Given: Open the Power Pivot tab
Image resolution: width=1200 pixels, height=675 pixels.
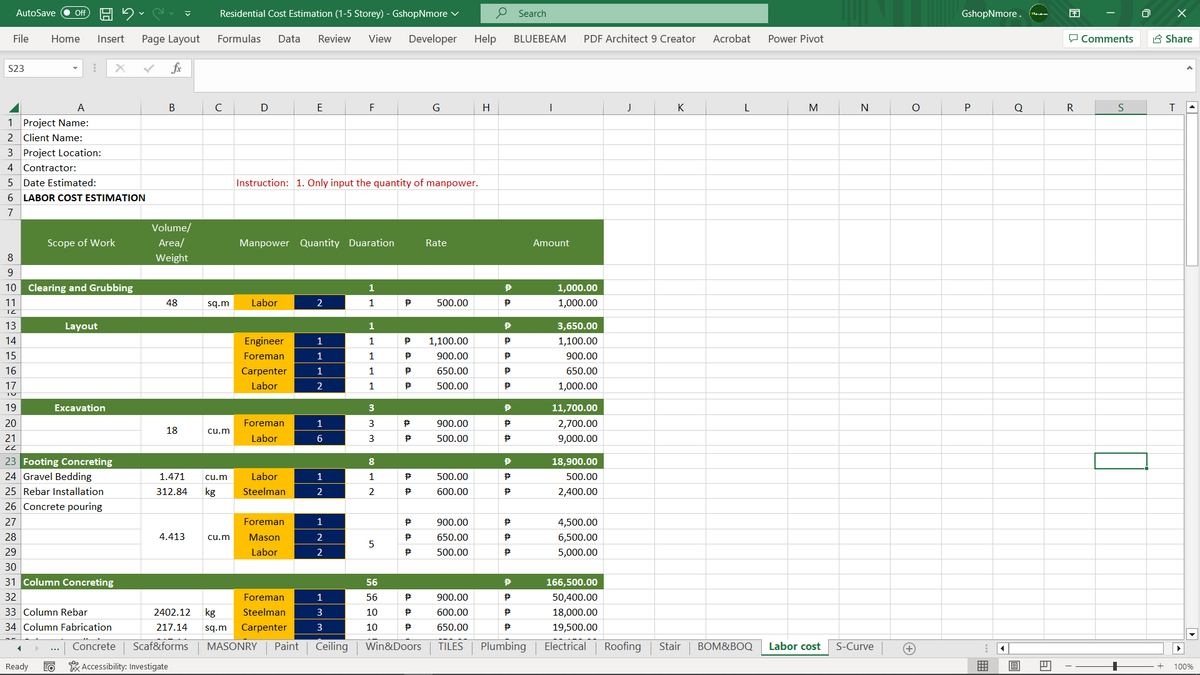Looking at the screenshot, I should pos(796,39).
